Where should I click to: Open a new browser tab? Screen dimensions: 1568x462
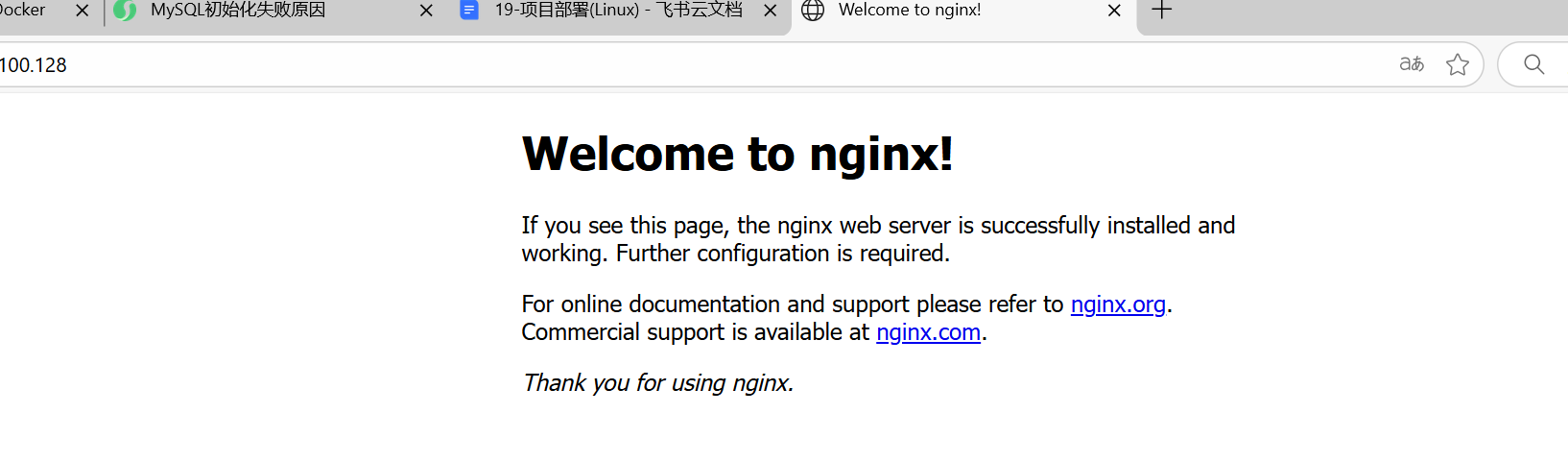(1162, 11)
